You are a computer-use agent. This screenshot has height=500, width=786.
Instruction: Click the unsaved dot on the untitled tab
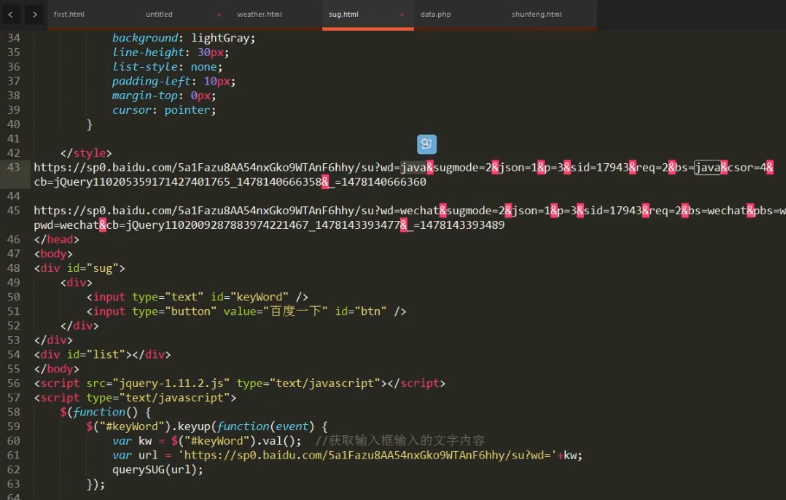coord(219,15)
